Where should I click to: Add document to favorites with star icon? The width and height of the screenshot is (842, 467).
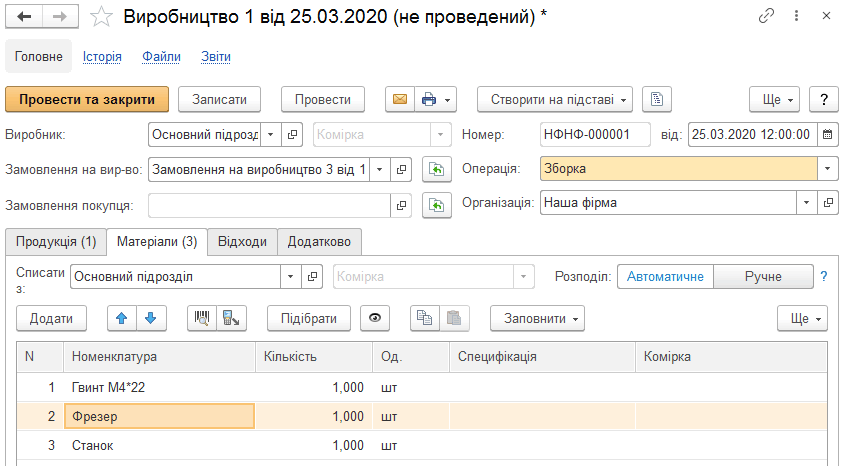[101, 17]
